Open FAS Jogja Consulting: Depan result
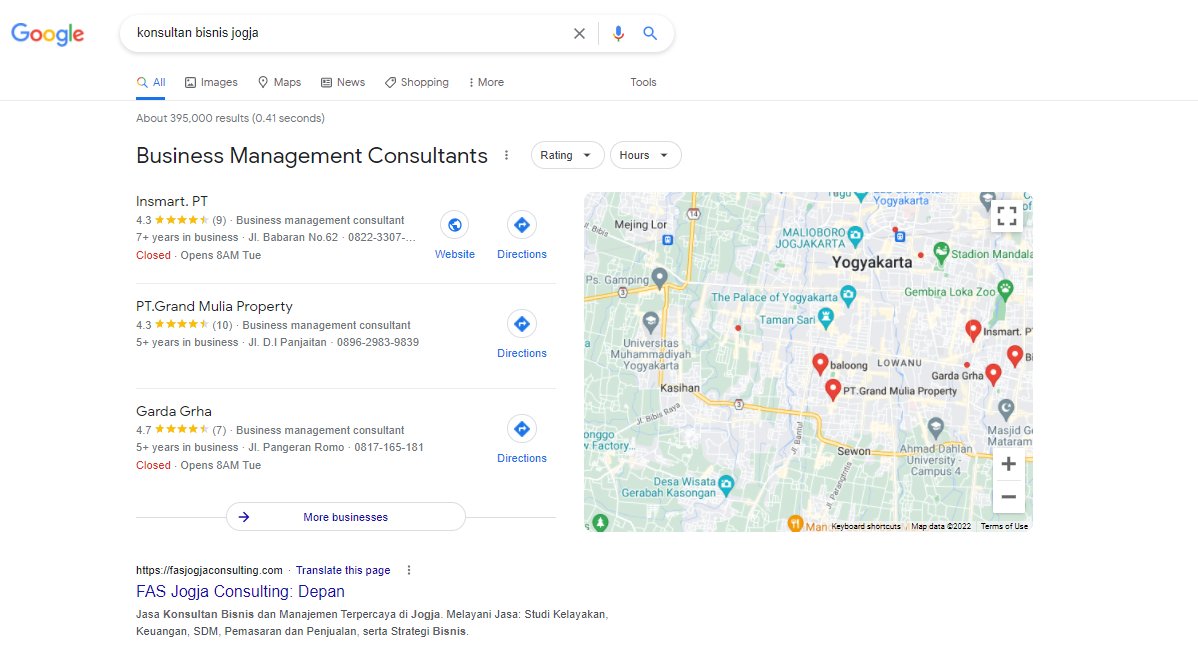This screenshot has height=650, width=1198. click(241, 591)
